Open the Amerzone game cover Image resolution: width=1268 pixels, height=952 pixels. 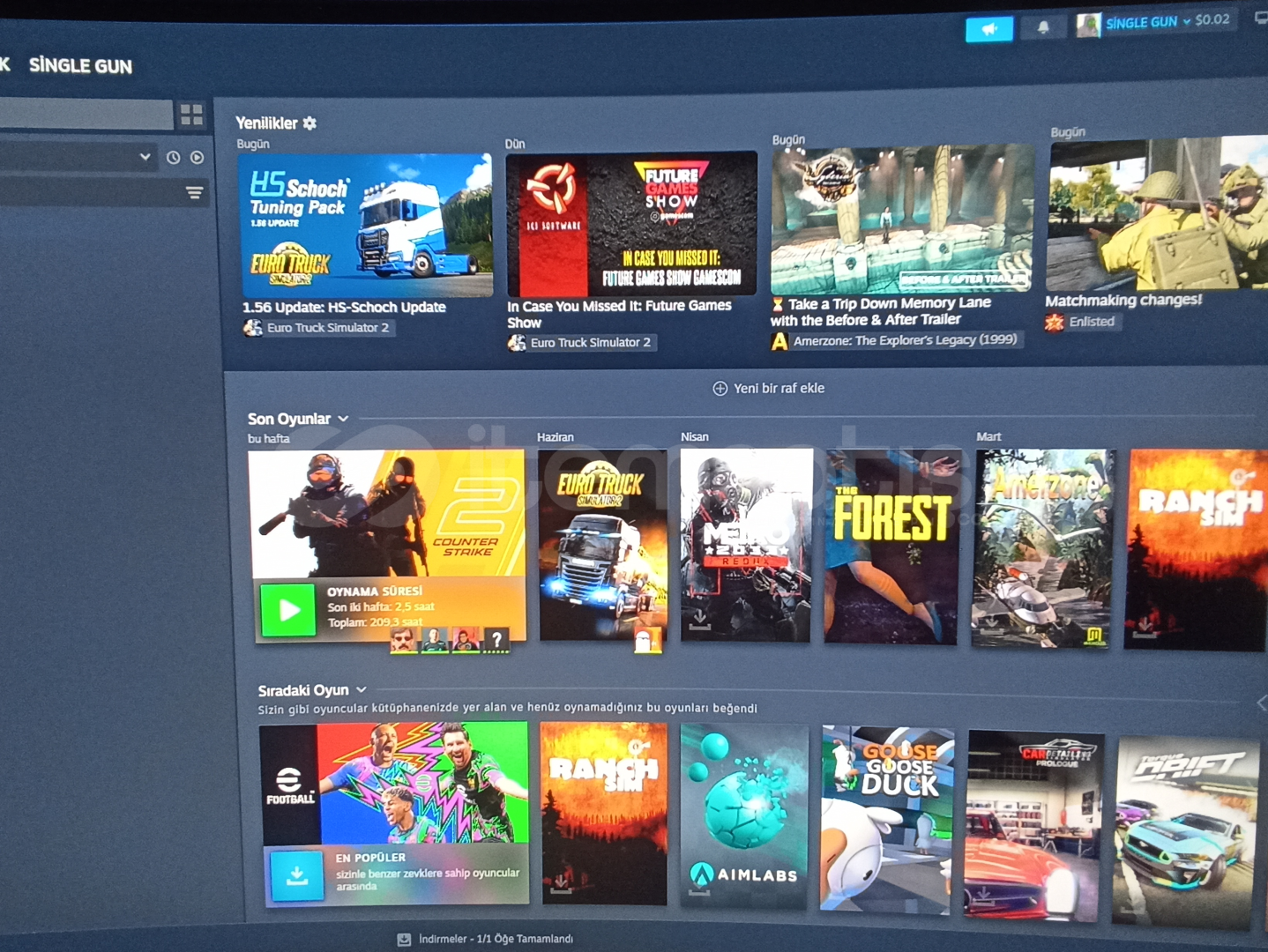(x=1043, y=548)
